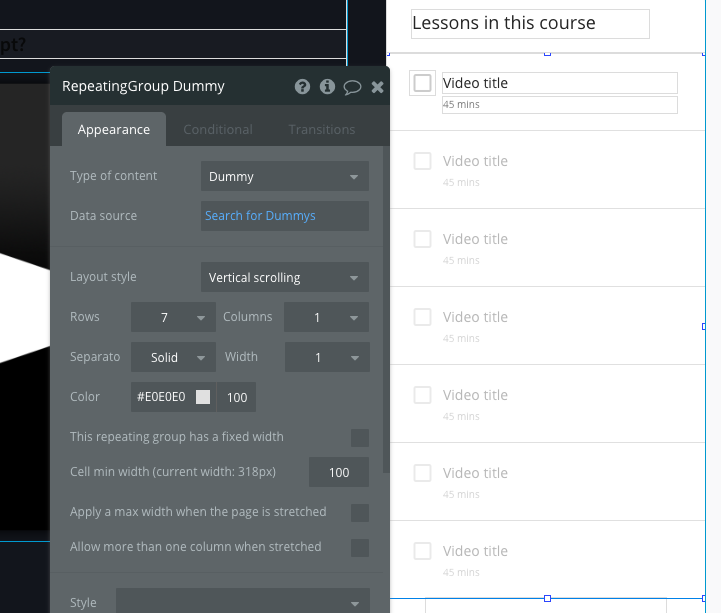Image resolution: width=721 pixels, height=613 pixels.
Task: Switch to the Conditional tab
Action: click(x=218, y=129)
